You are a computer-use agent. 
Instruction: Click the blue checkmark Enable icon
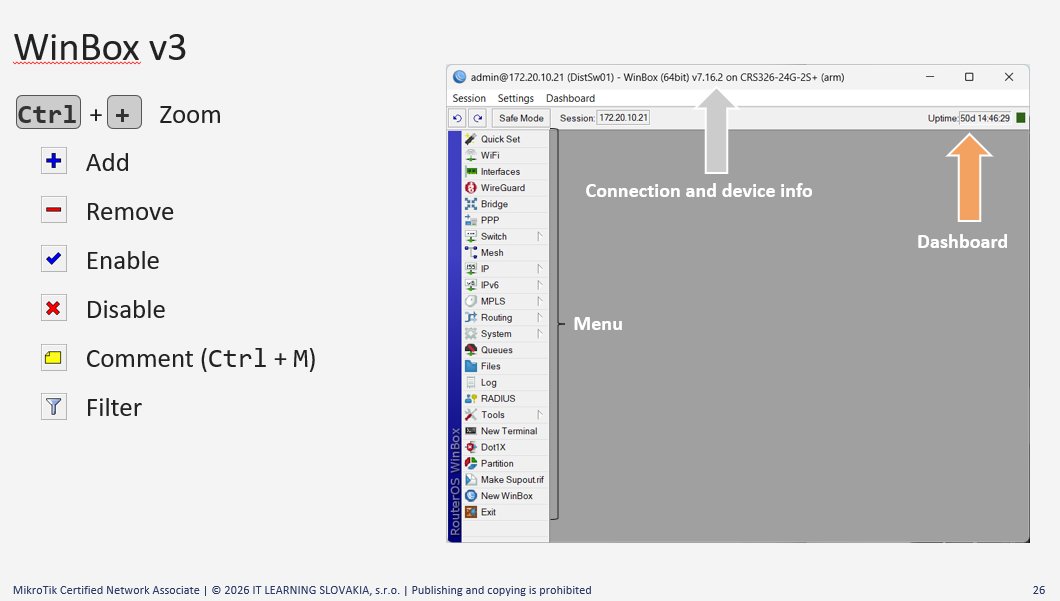pyautogui.click(x=53, y=259)
